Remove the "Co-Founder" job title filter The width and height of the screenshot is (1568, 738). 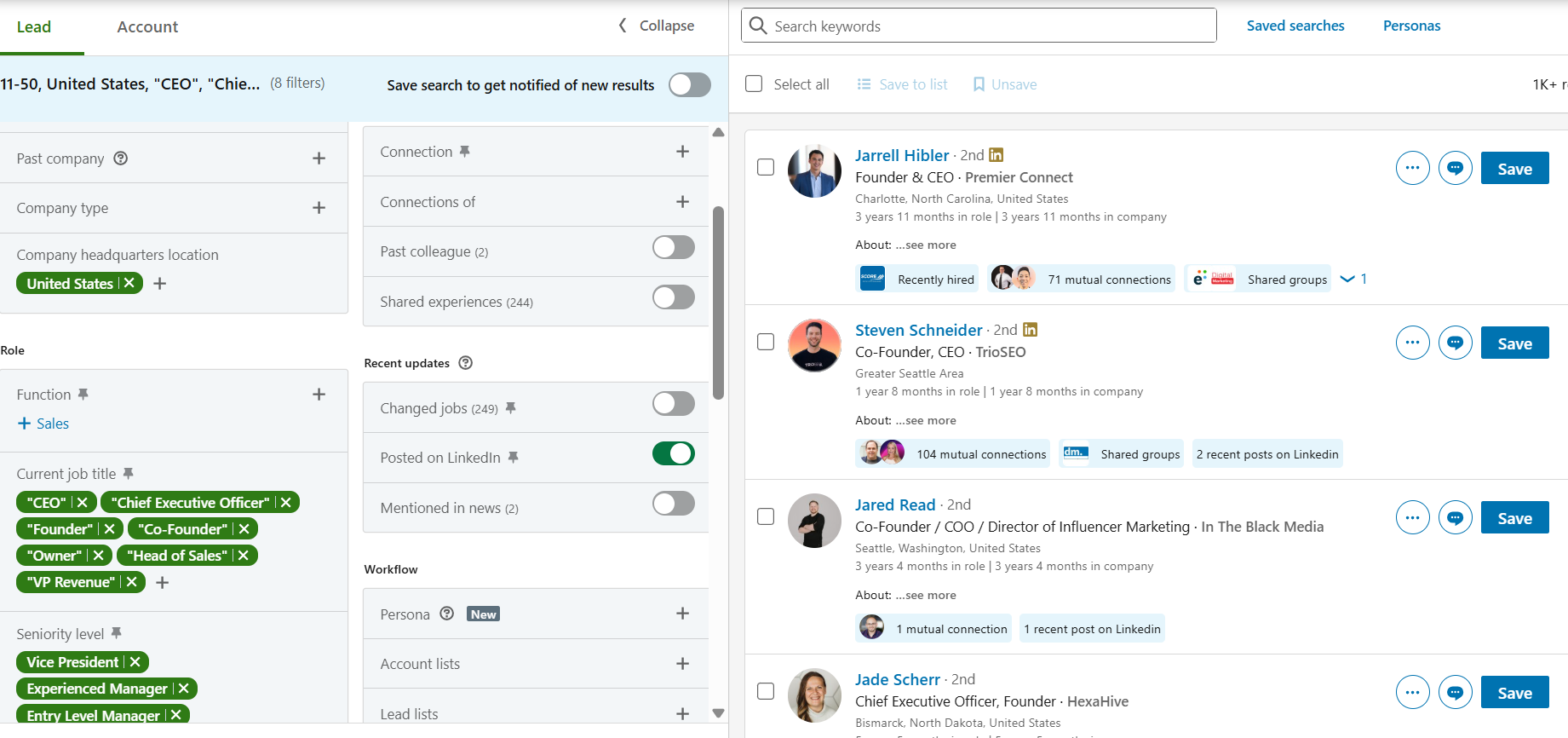(x=244, y=529)
